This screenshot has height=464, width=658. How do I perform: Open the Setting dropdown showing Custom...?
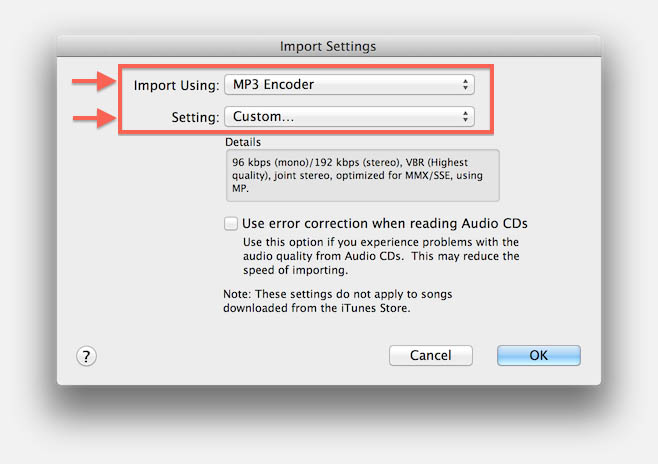click(349, 116)
